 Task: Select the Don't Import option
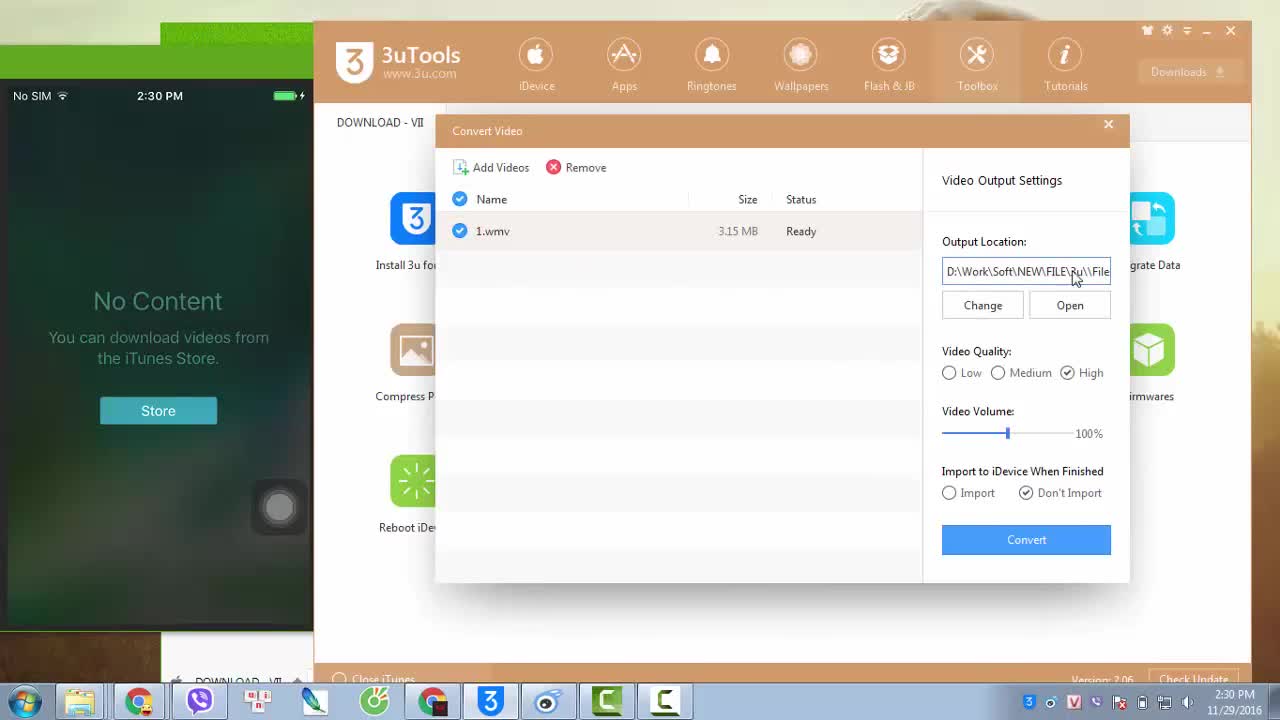click(1026, 493)
